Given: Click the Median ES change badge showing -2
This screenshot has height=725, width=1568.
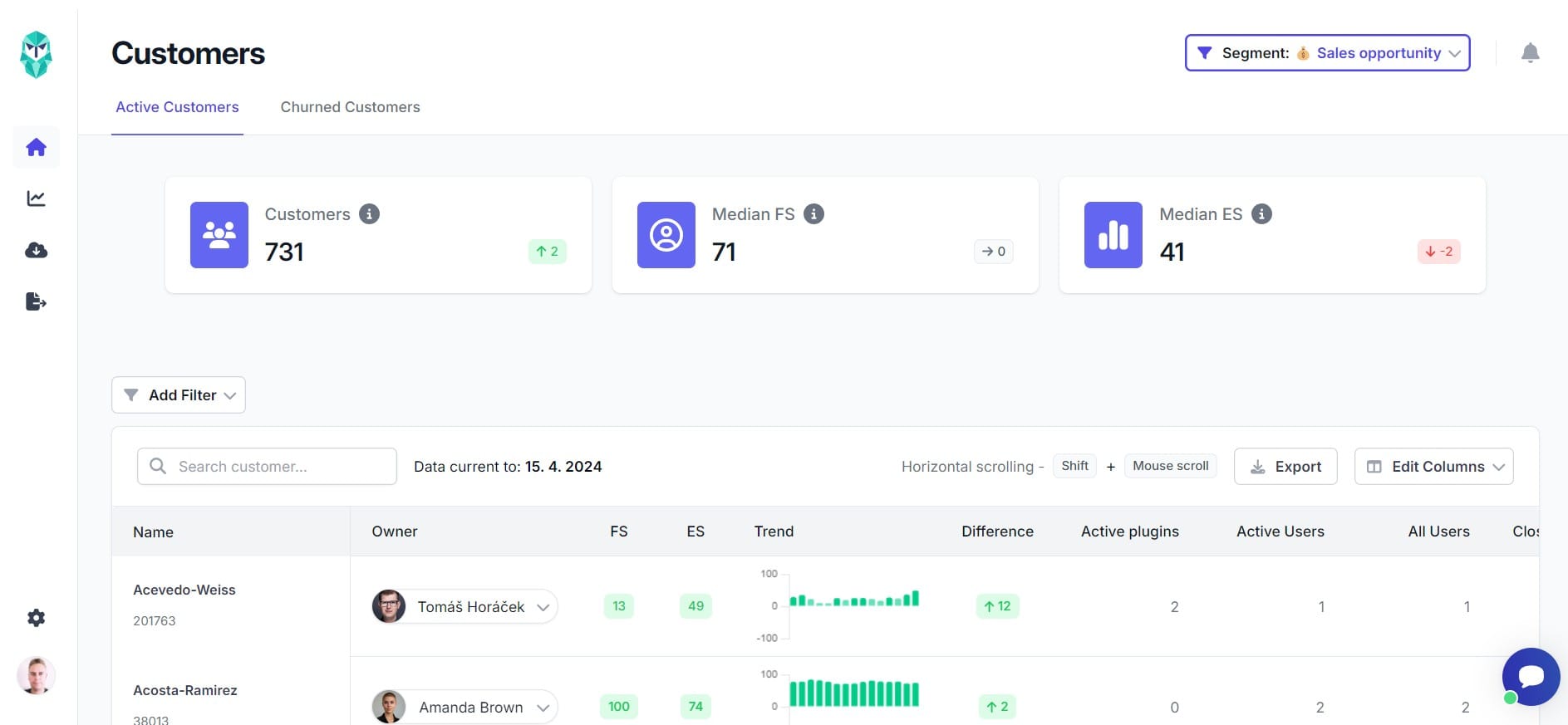Looking at the screenshot, I should coord(1439,252).
